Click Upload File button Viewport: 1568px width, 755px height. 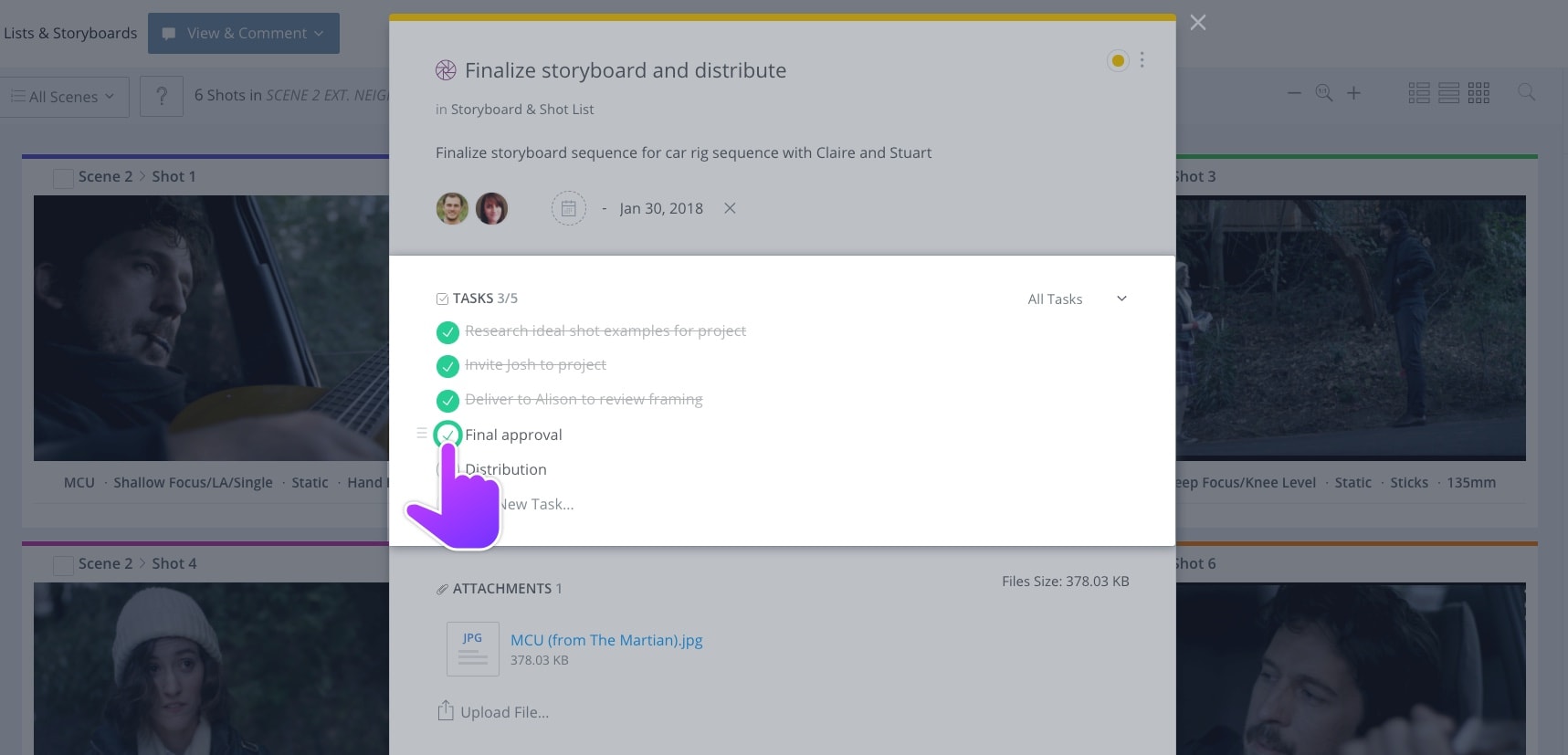click(494, 712)
